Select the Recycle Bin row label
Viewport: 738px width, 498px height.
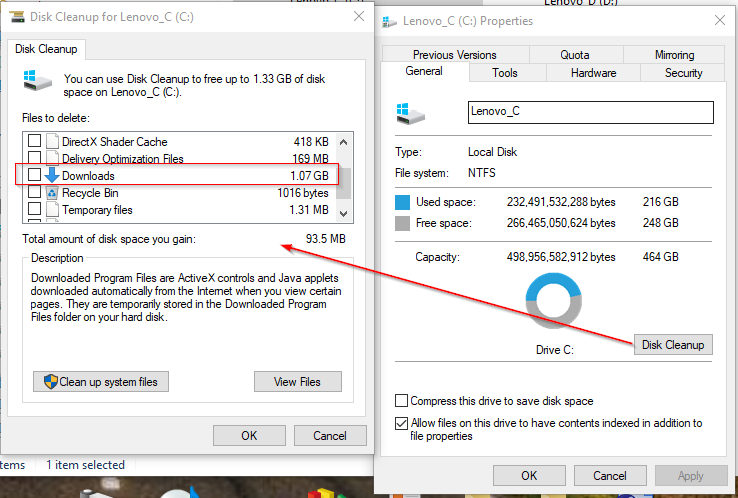pos(90,193)
